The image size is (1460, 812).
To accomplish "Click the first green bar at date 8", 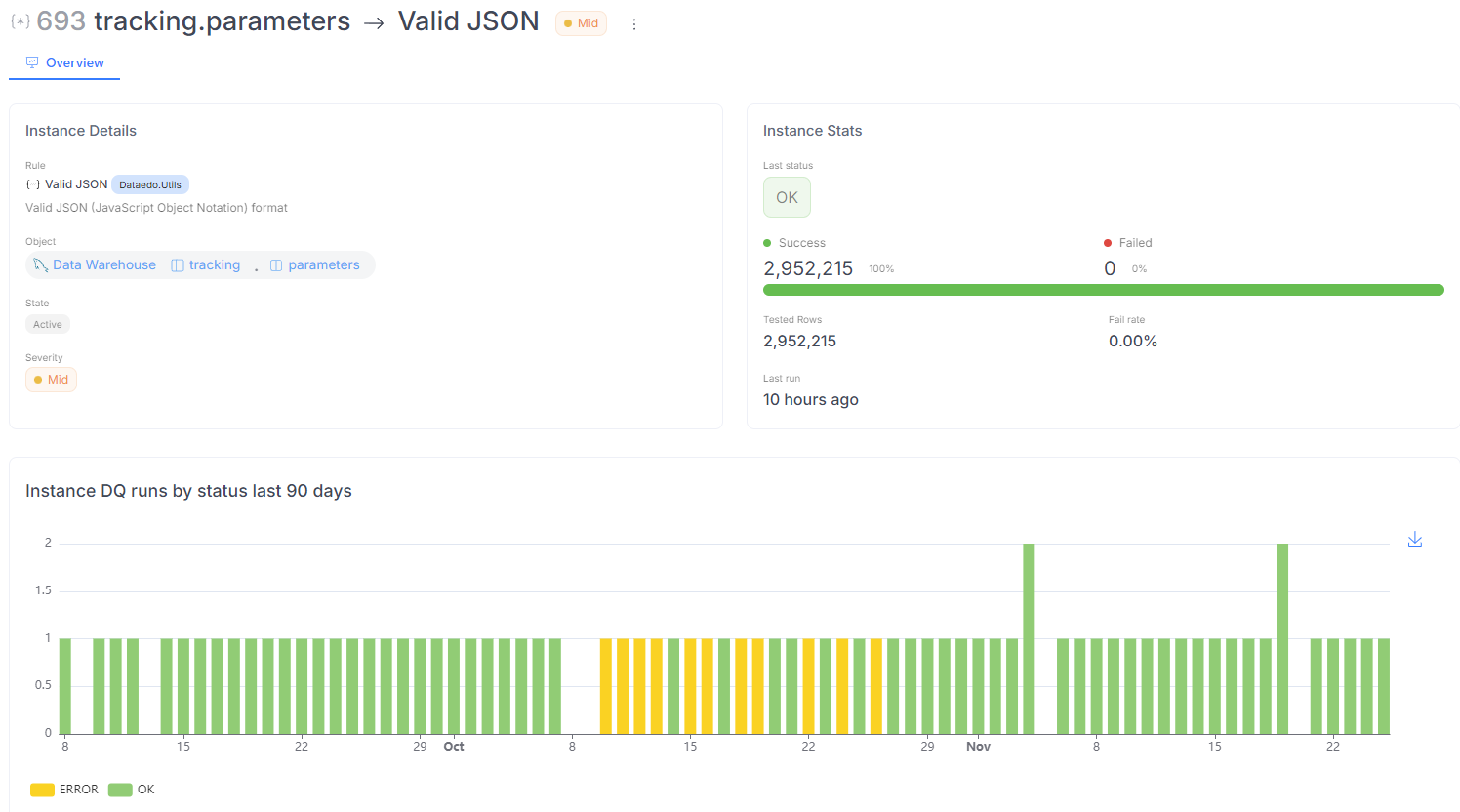I will point(65,686).
